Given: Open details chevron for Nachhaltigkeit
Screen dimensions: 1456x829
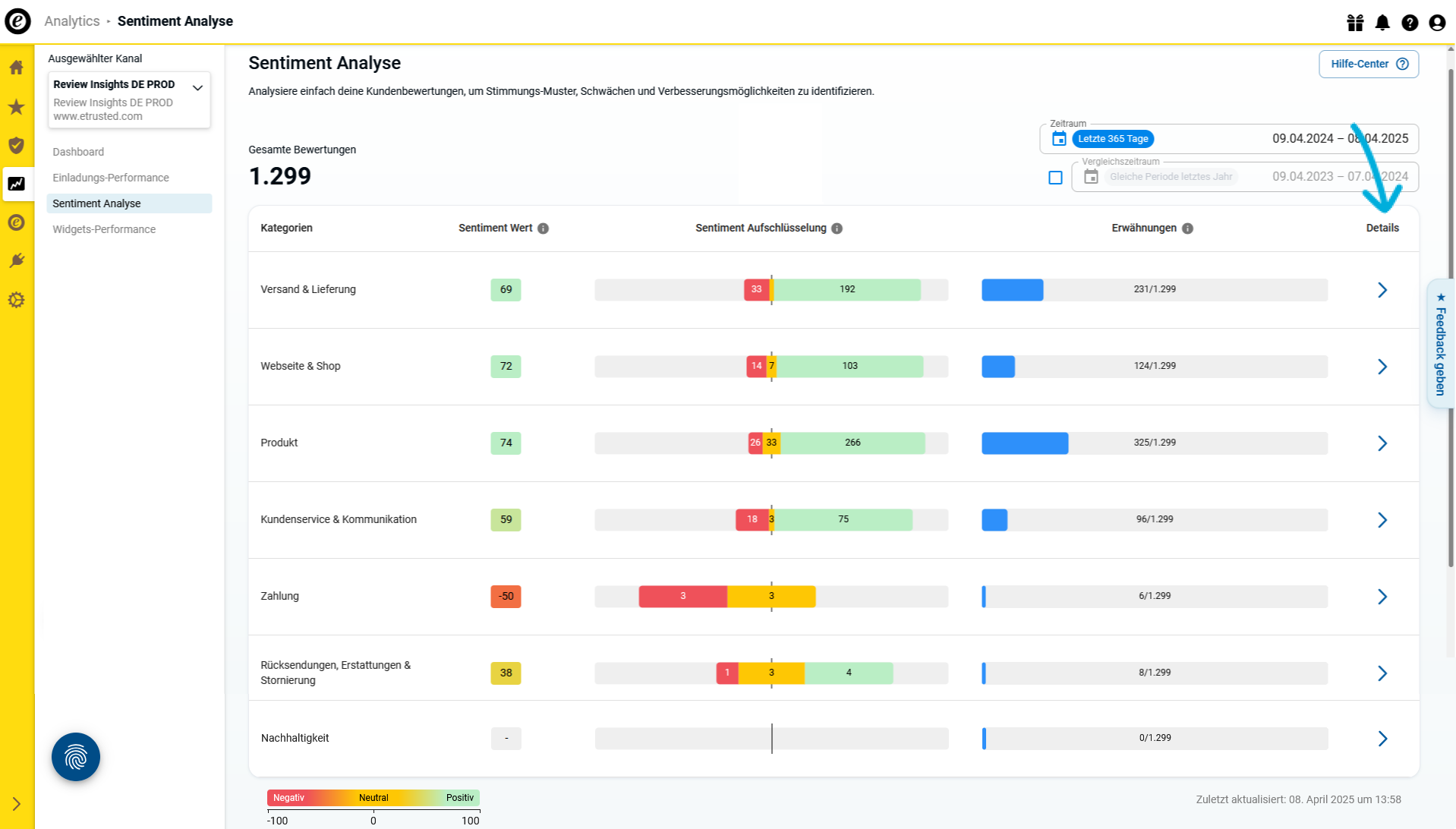Looking at the screenshot, I should coord(1382,739).
